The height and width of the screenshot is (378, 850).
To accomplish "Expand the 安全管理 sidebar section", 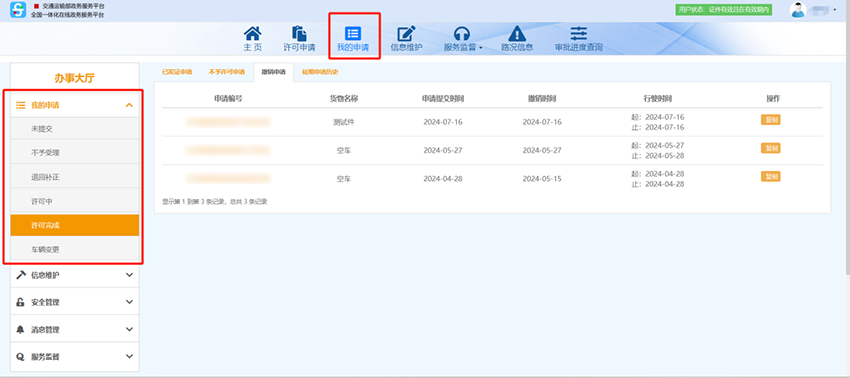I will coord(75,302).
